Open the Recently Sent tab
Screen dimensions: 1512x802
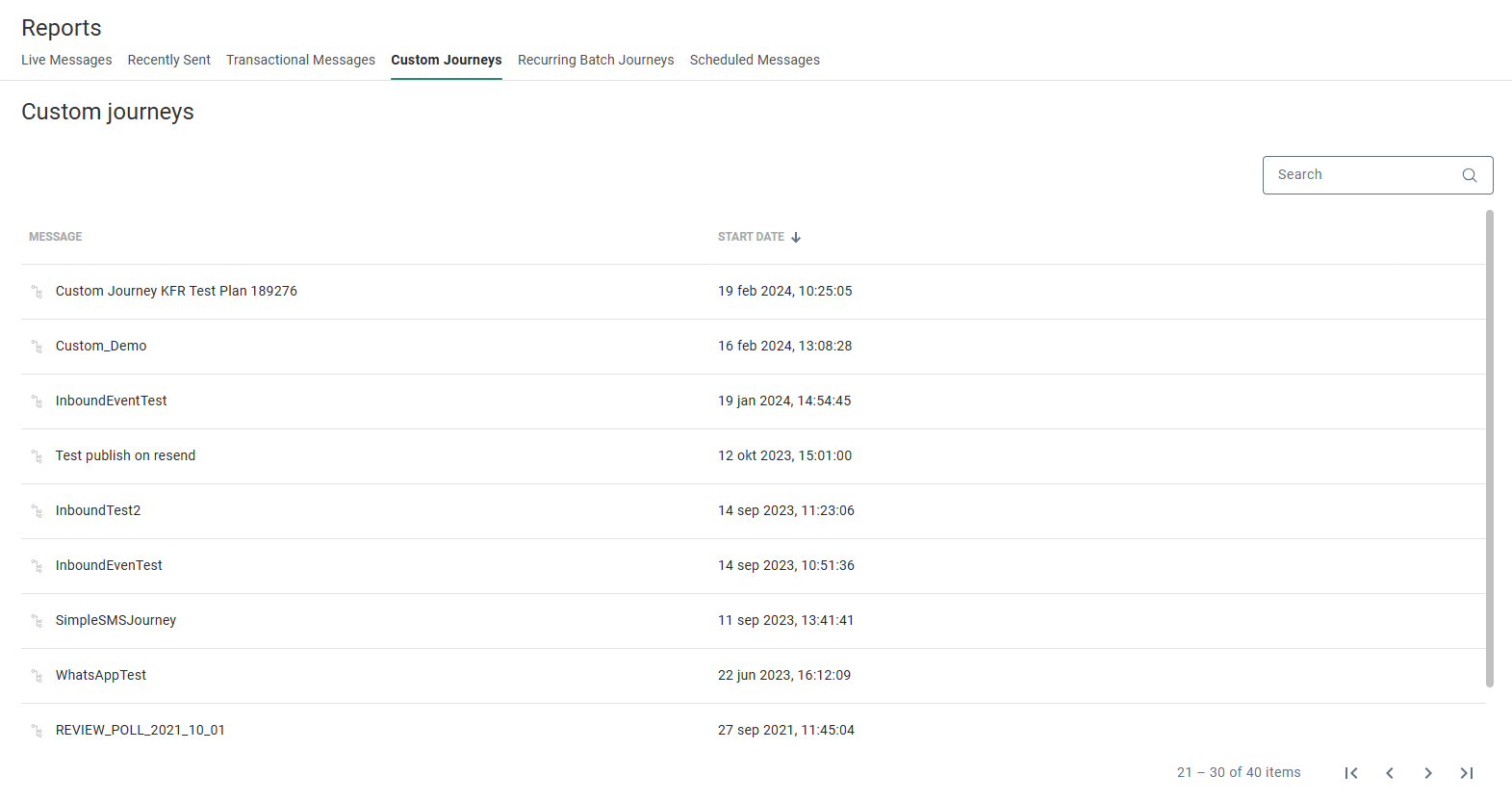(x=168, y=60)
